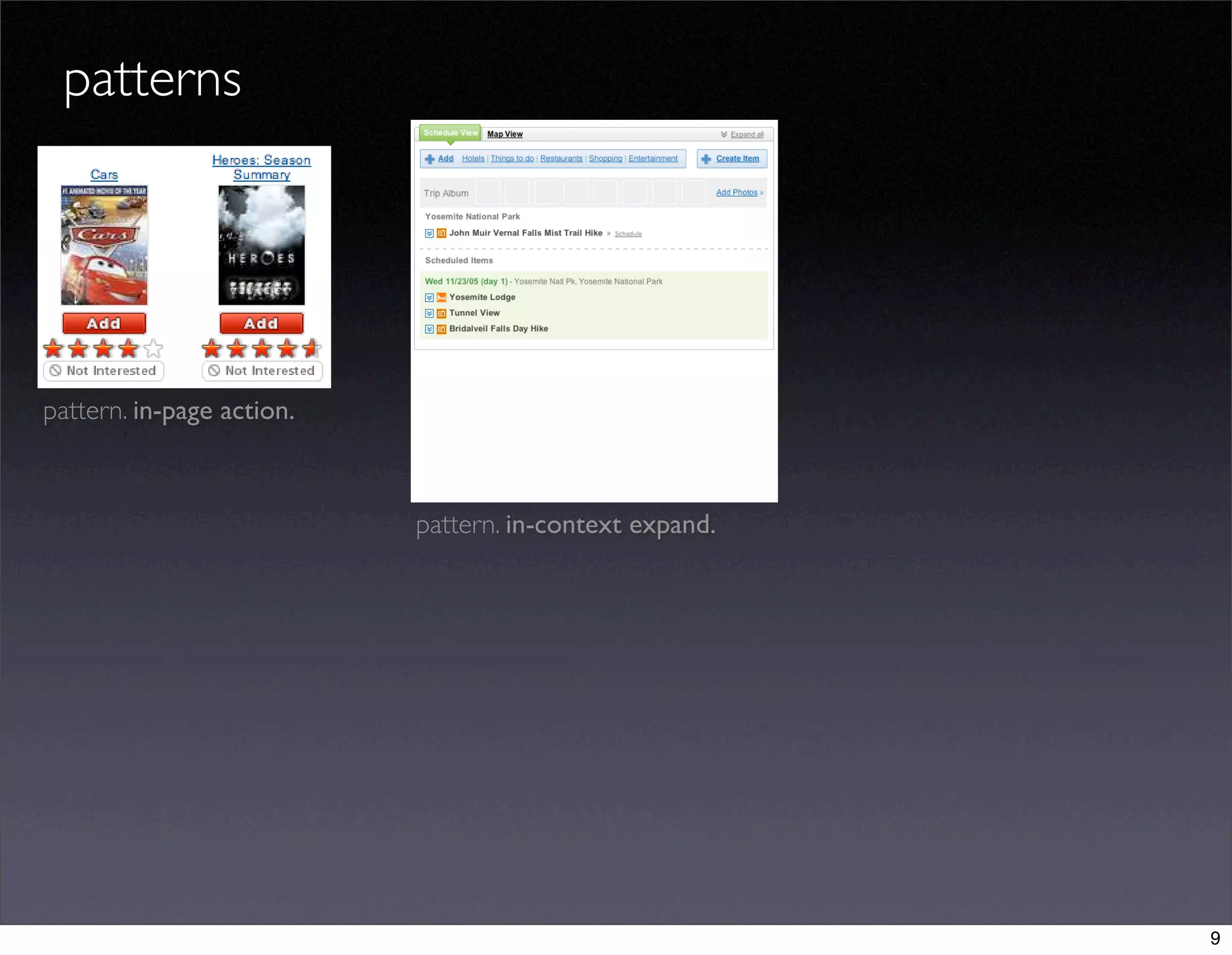Click Not Interested under Heroes Season Summary

tap(262, 371)
